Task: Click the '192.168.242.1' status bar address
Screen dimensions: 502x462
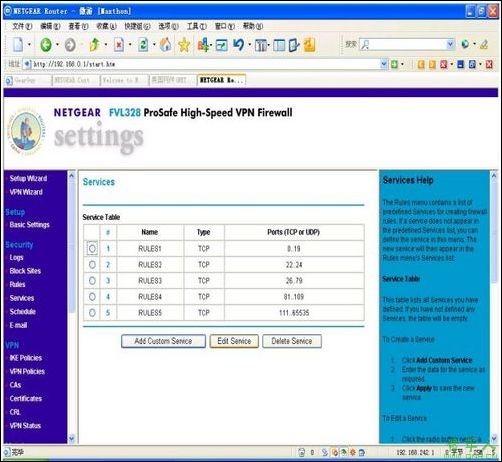Action: pyautogui.click(x=415, y=452)
